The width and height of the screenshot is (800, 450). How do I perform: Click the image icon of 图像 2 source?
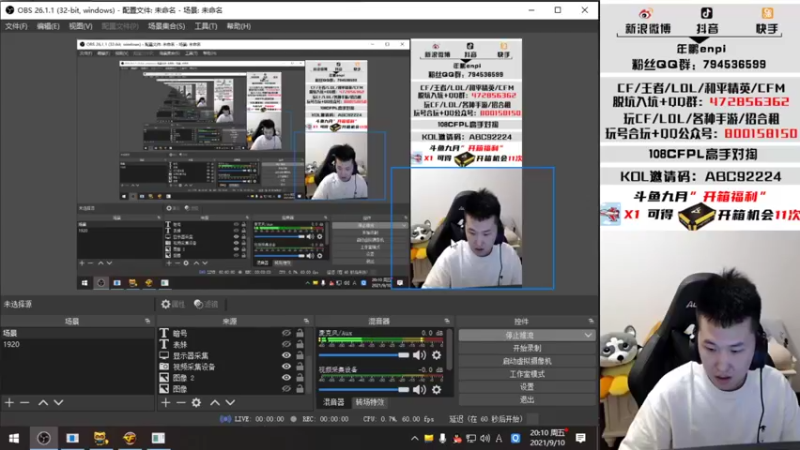click(164, 378)
